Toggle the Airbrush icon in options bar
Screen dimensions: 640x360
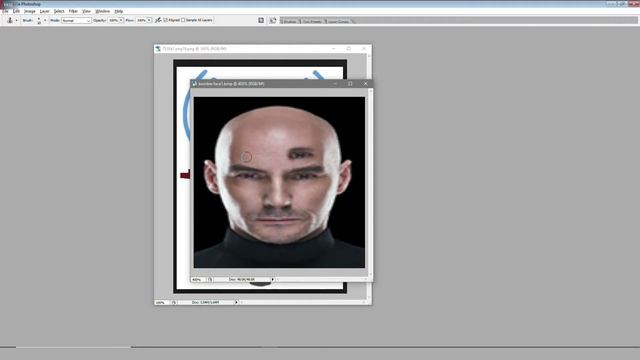click(x=158, y=20)
